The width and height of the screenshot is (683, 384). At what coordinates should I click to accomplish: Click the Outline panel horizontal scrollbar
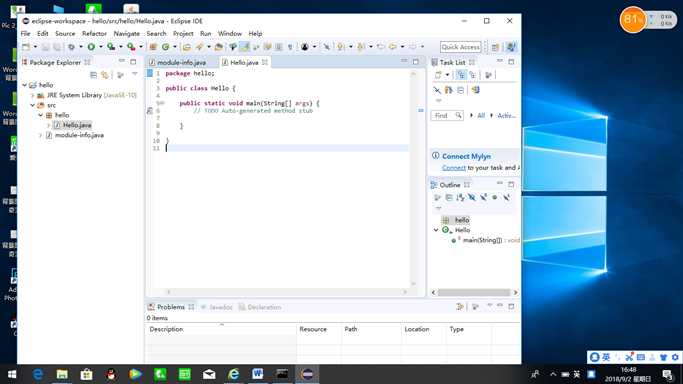[x=474, y=292]
